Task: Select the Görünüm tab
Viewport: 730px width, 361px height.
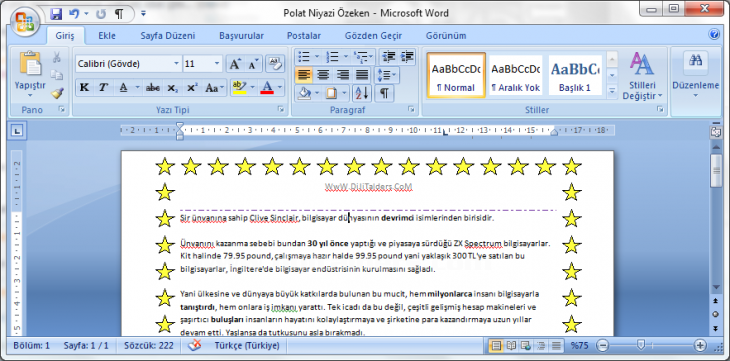Action: (446, 36)
